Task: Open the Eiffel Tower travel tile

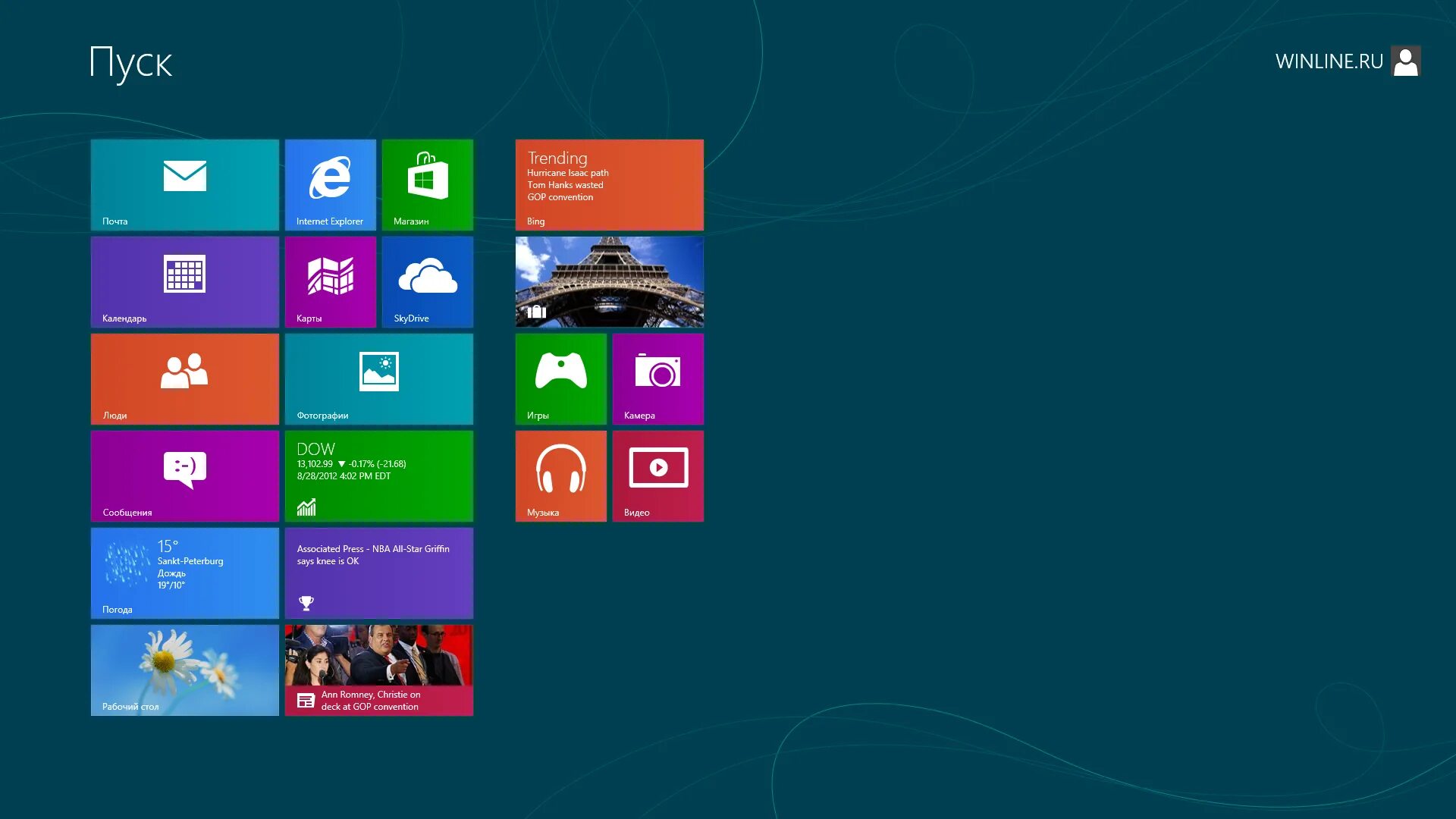Action: coord(609,281)
